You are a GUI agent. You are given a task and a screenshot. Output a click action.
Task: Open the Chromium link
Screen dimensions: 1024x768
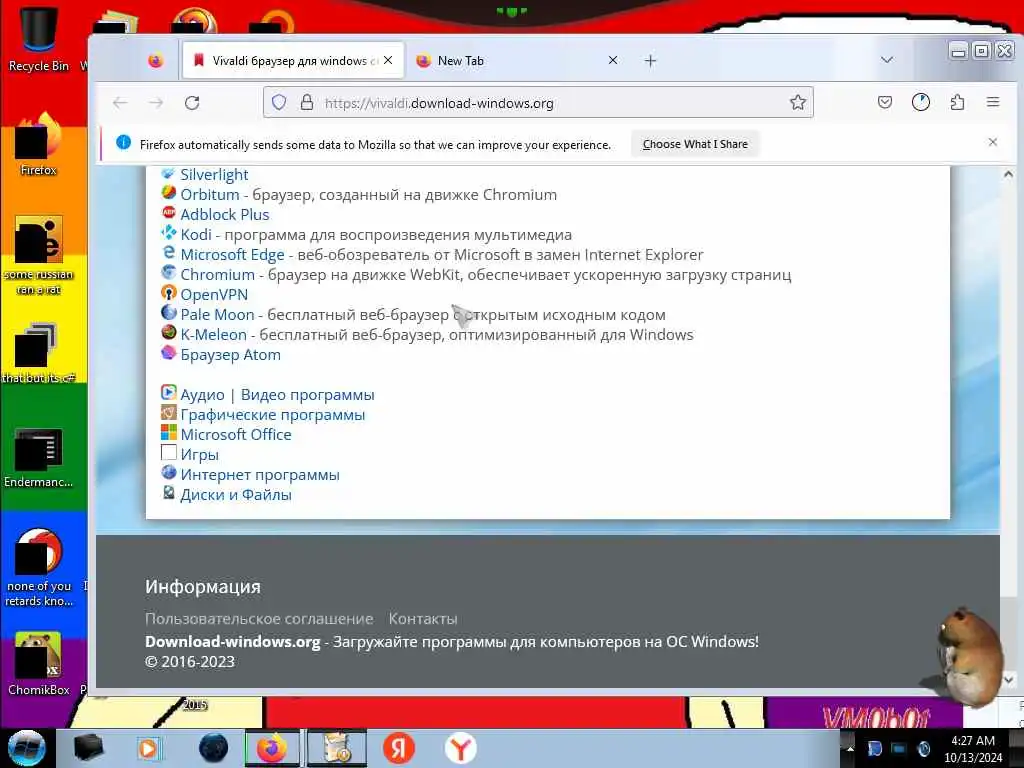click(x=217, y=274)
